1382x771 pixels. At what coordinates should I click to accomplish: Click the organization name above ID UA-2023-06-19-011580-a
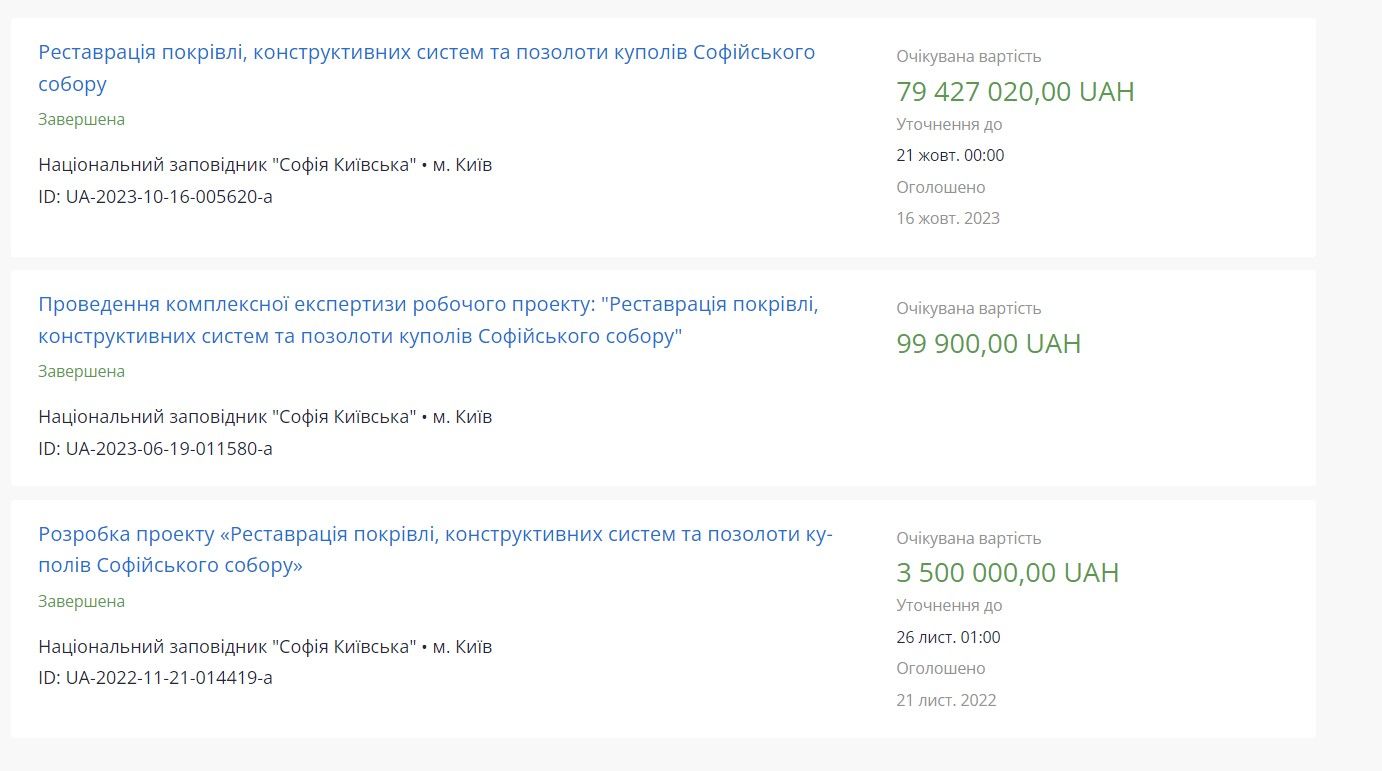click(x=227, y=417)
